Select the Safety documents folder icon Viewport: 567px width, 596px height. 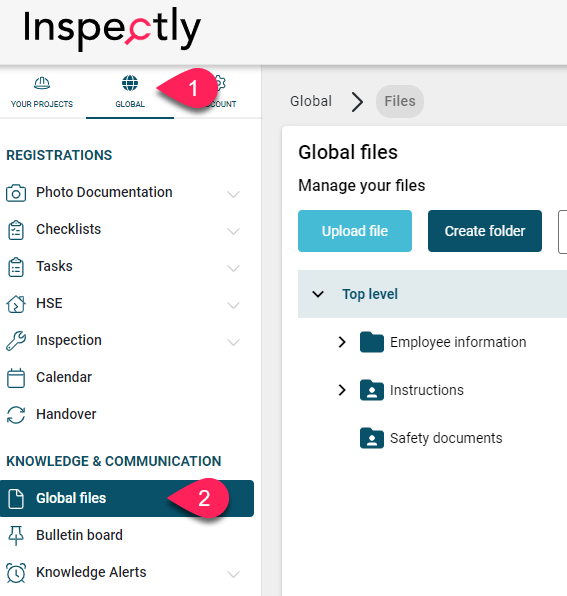coord(372,438)
